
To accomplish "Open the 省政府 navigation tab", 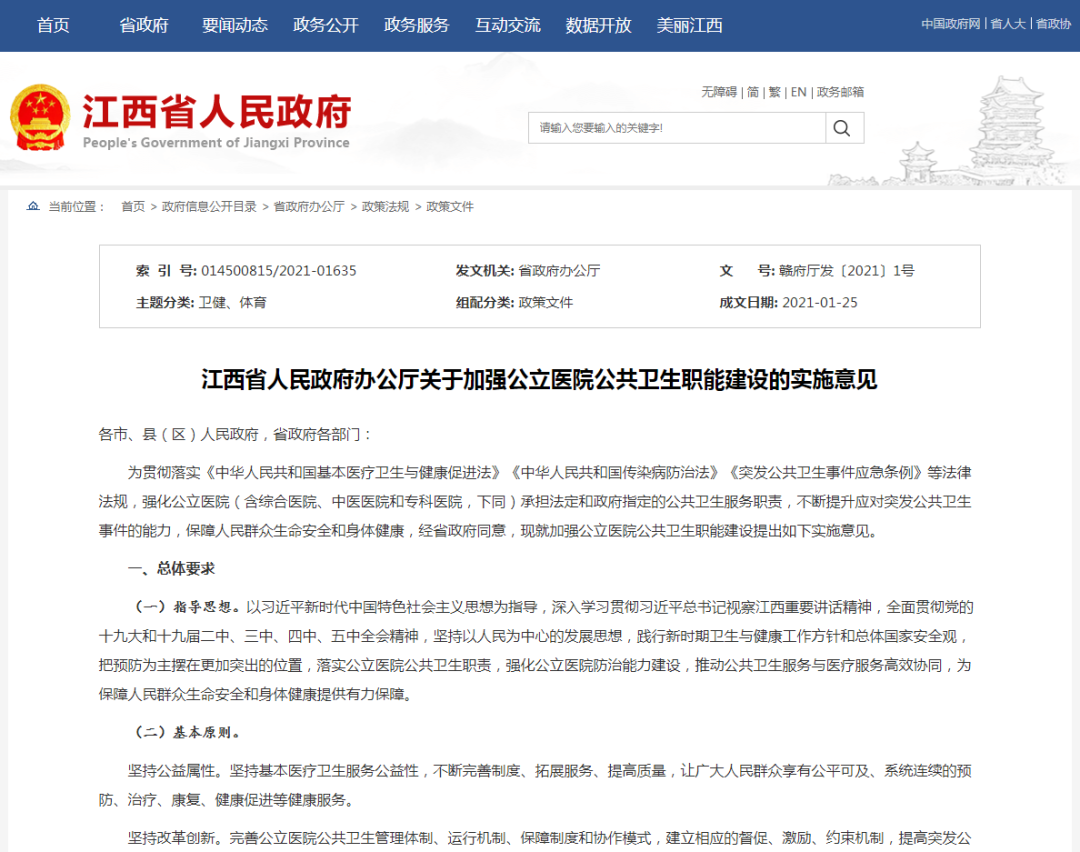I will (x=144, y=25).
